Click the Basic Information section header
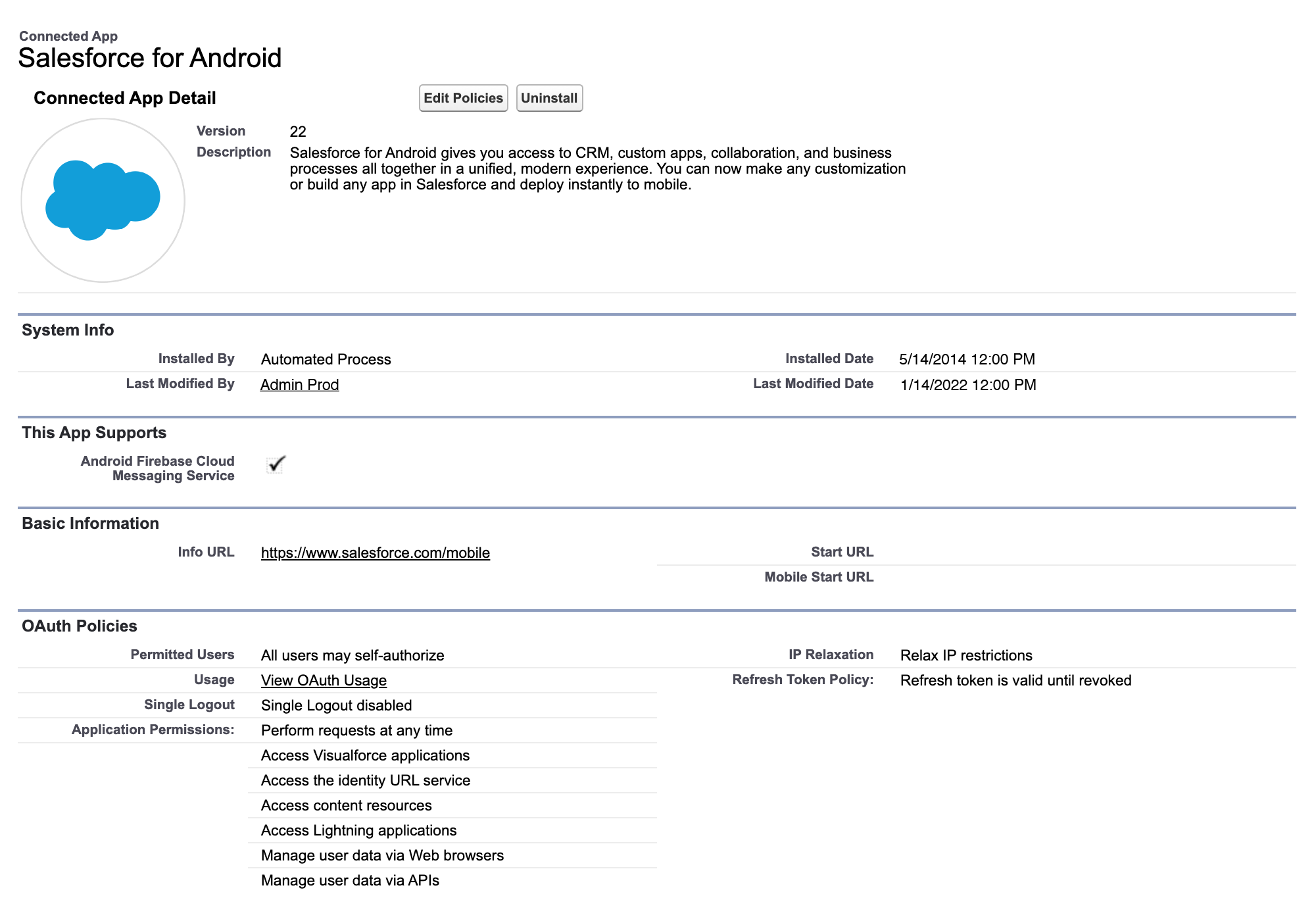 tap(90, 524)
